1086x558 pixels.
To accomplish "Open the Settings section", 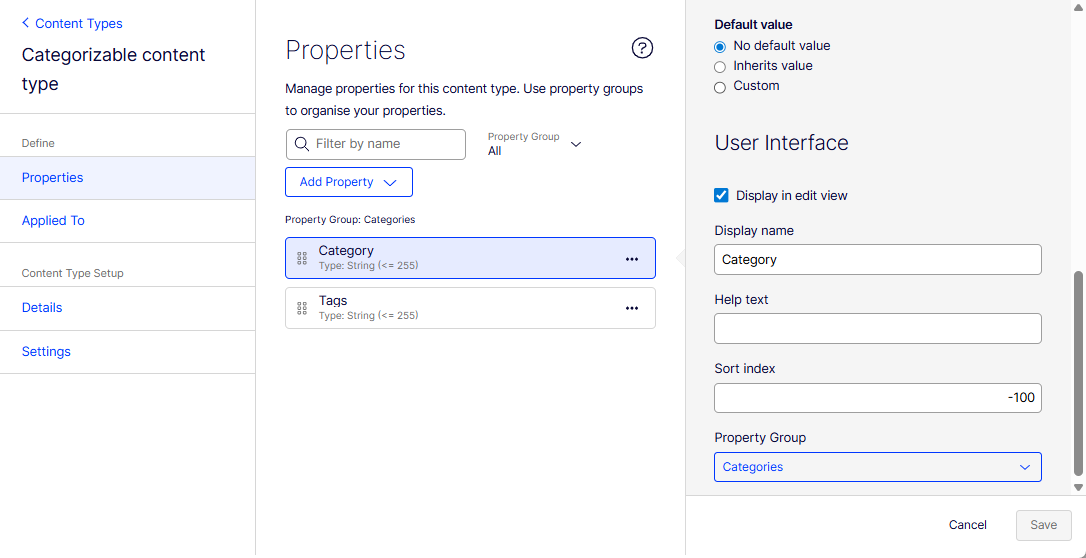I will coord(46,352).
